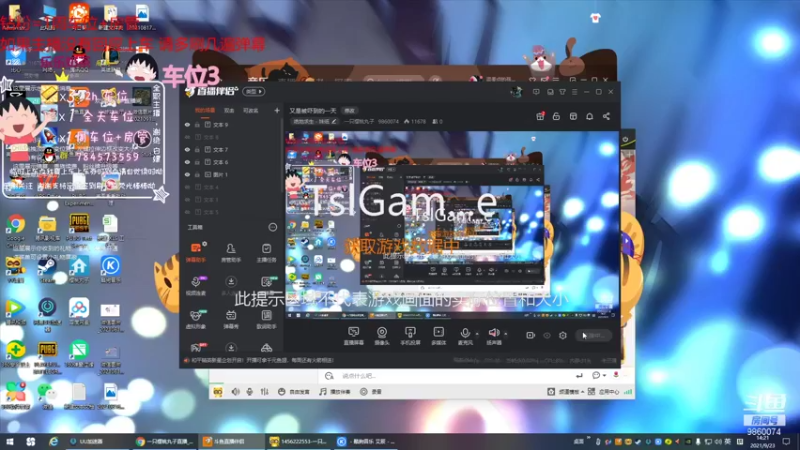The height and width of the screenshot is (450, 800).
Task: Add 手机投屏 phone mirroring source
Action: (x=410, y=336)
